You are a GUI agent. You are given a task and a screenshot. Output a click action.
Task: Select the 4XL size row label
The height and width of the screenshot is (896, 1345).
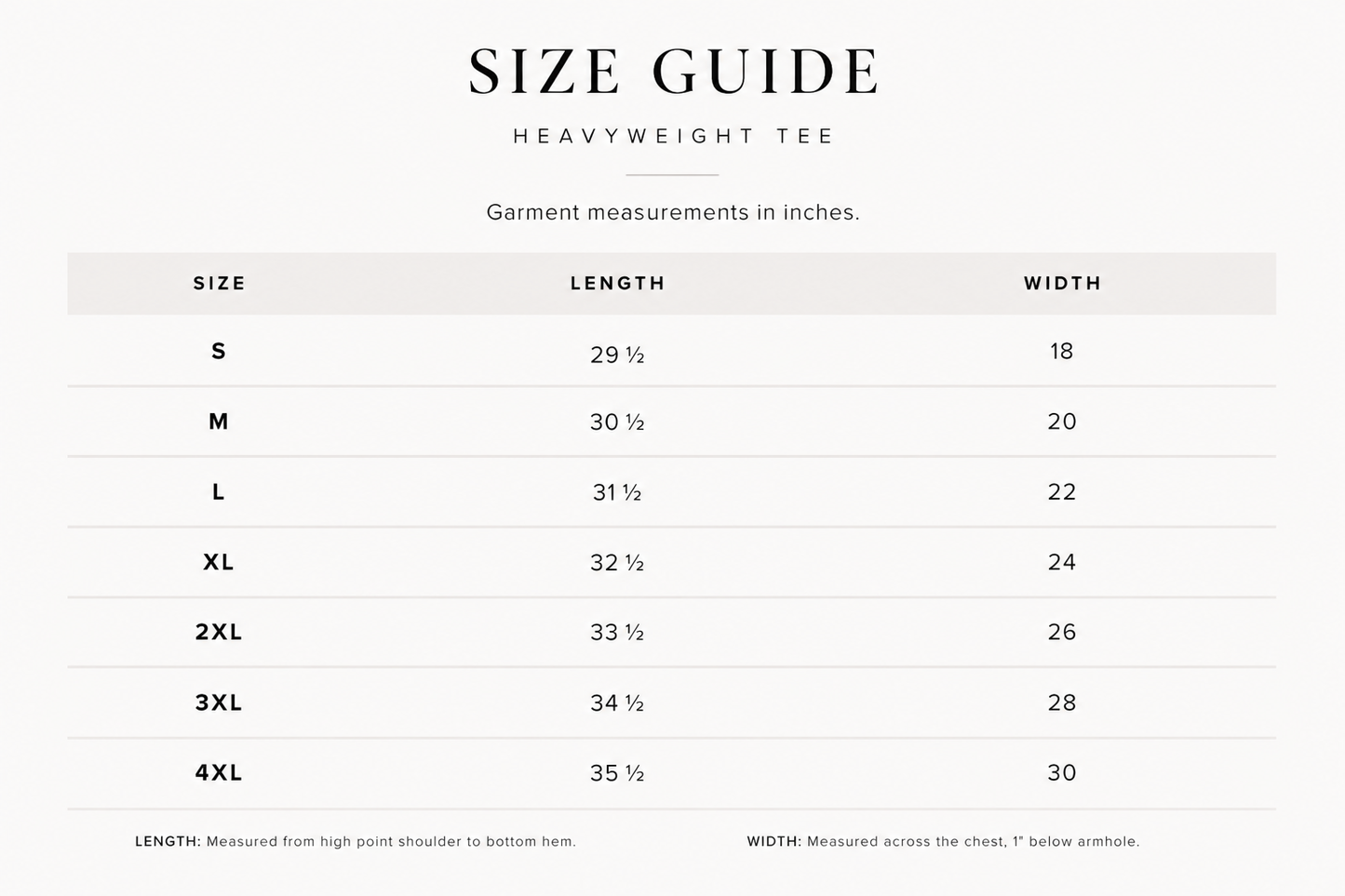pos(219,772)
